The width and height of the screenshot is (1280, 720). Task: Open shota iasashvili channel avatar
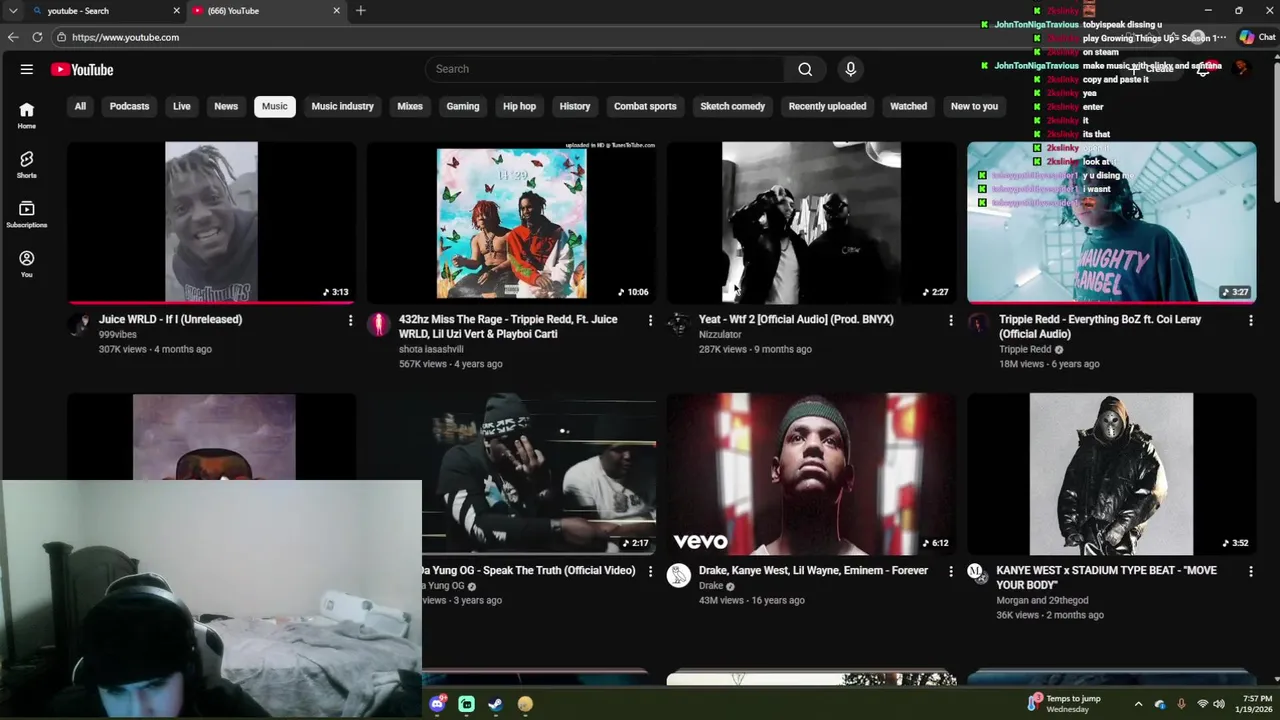tap(378, 325)
